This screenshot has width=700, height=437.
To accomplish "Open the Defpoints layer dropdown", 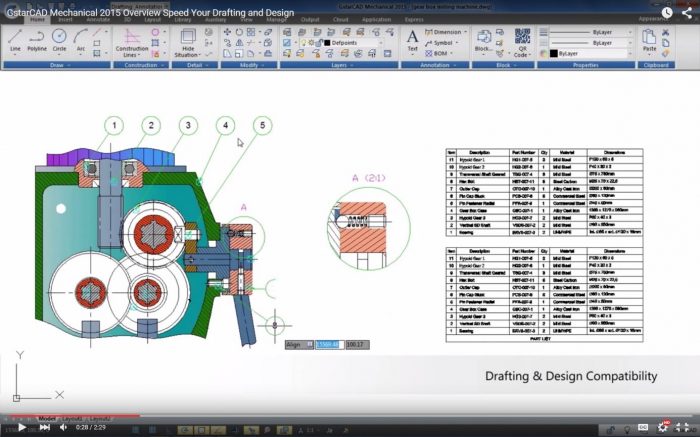I will click(x=381, y=43).
